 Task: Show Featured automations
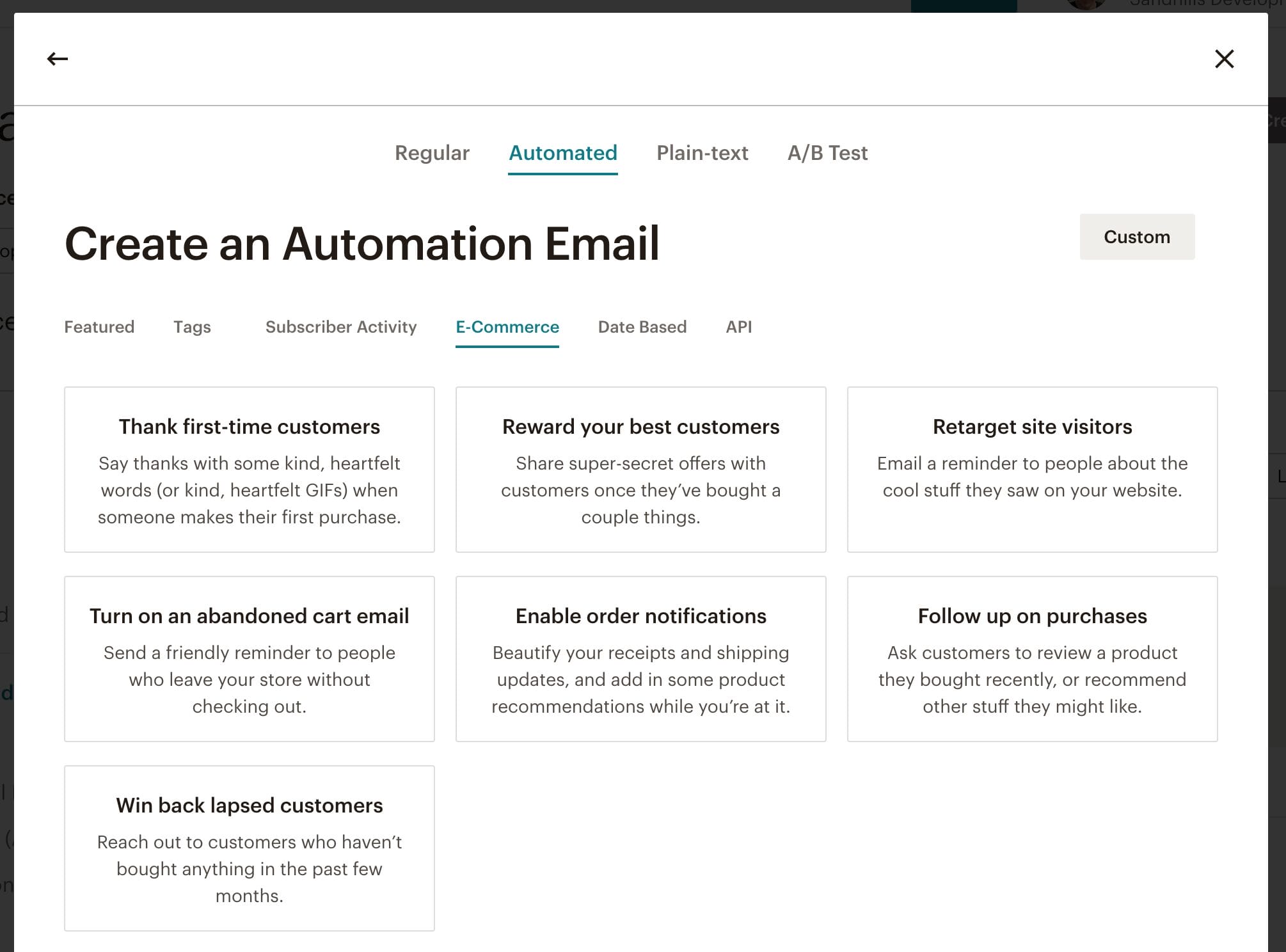(x=99, y=327)
